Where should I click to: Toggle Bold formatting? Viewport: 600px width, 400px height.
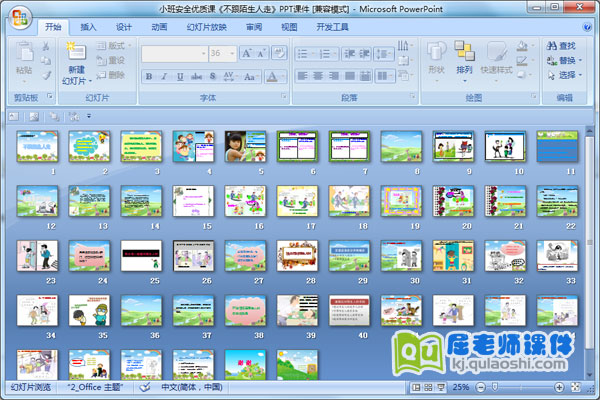[x=149, y=76]
